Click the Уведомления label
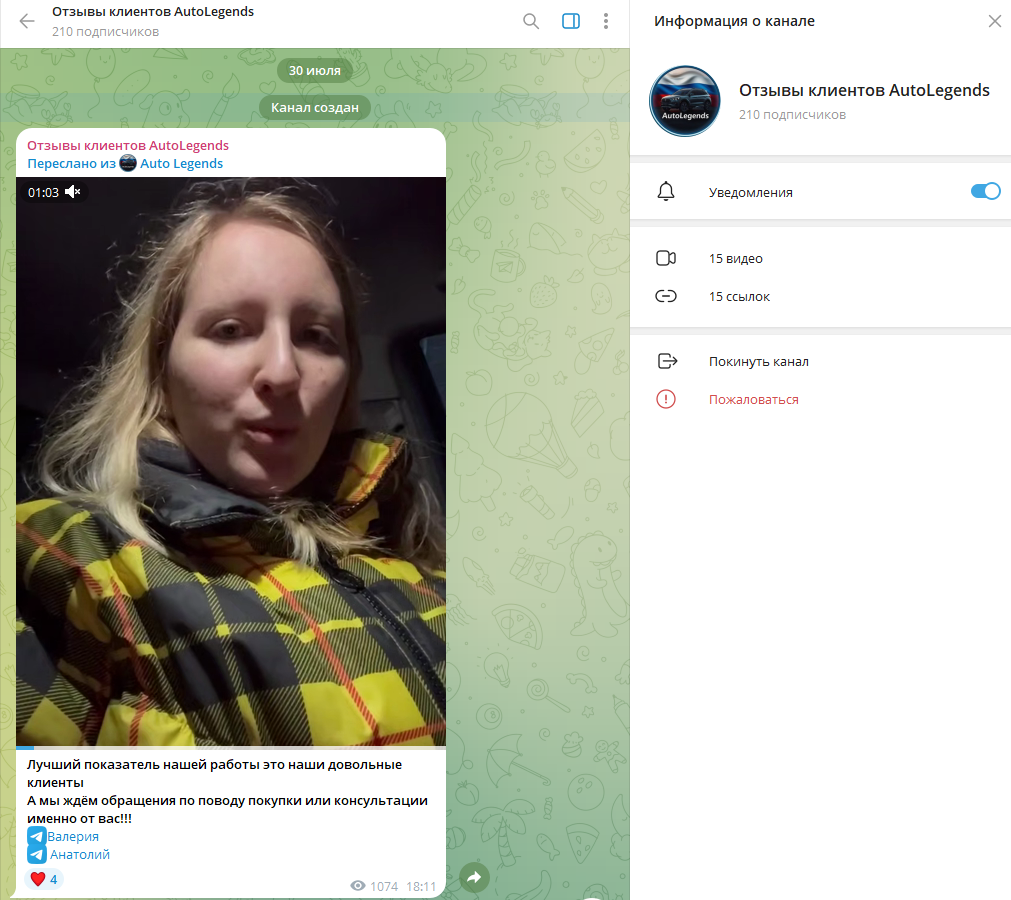This screenshot has height=900, width=1011. pos(751,192)
